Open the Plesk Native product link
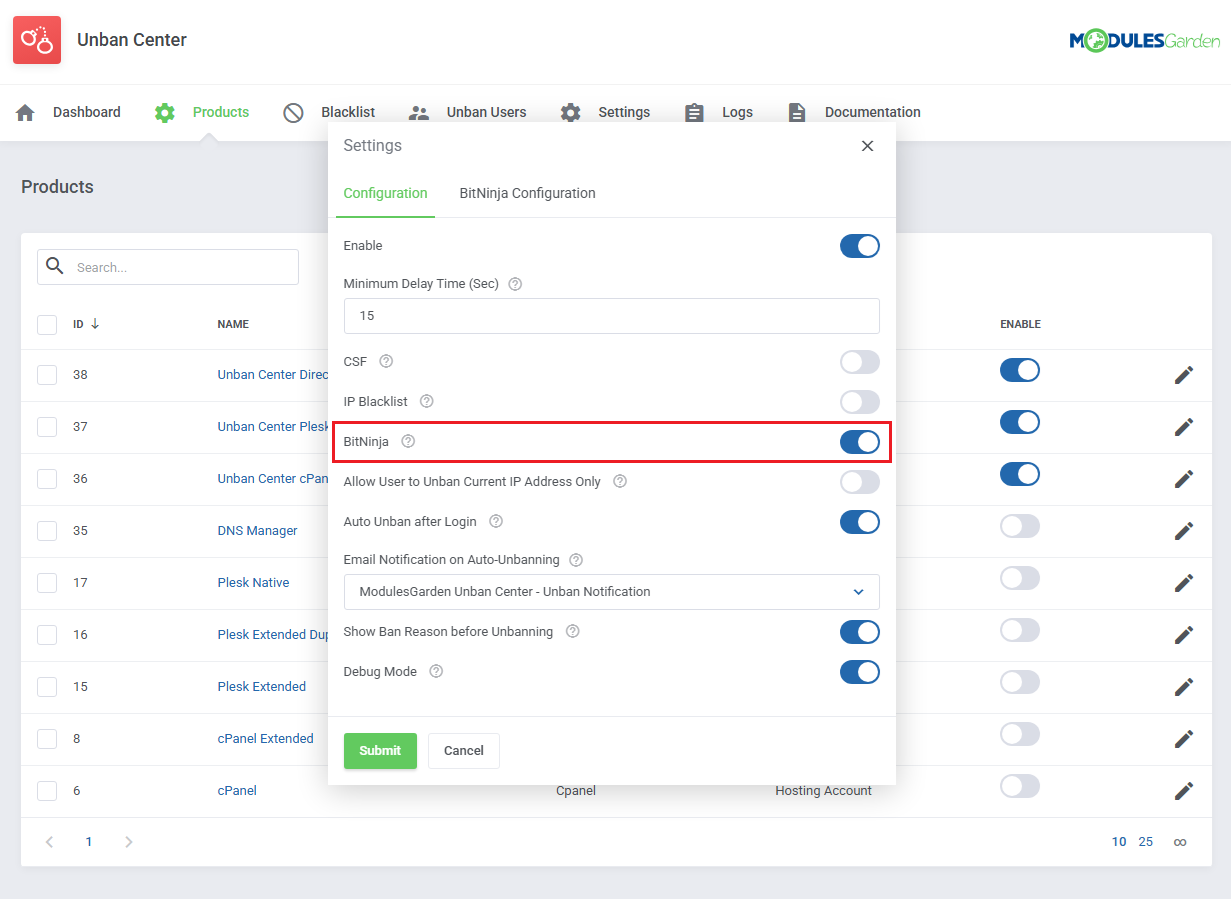1231x899 pixels. 253,582
